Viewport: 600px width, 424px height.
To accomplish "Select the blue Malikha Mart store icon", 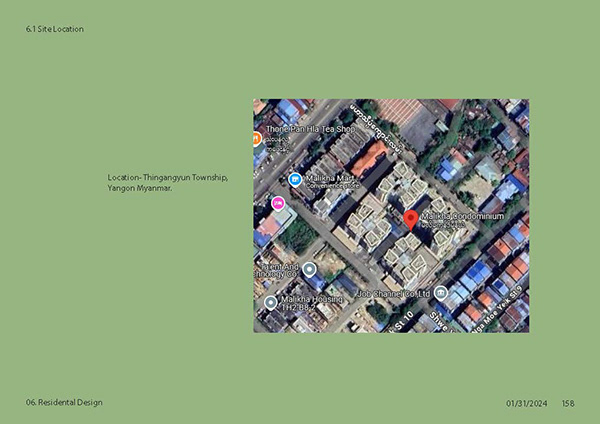I will (x=295, y=179).
